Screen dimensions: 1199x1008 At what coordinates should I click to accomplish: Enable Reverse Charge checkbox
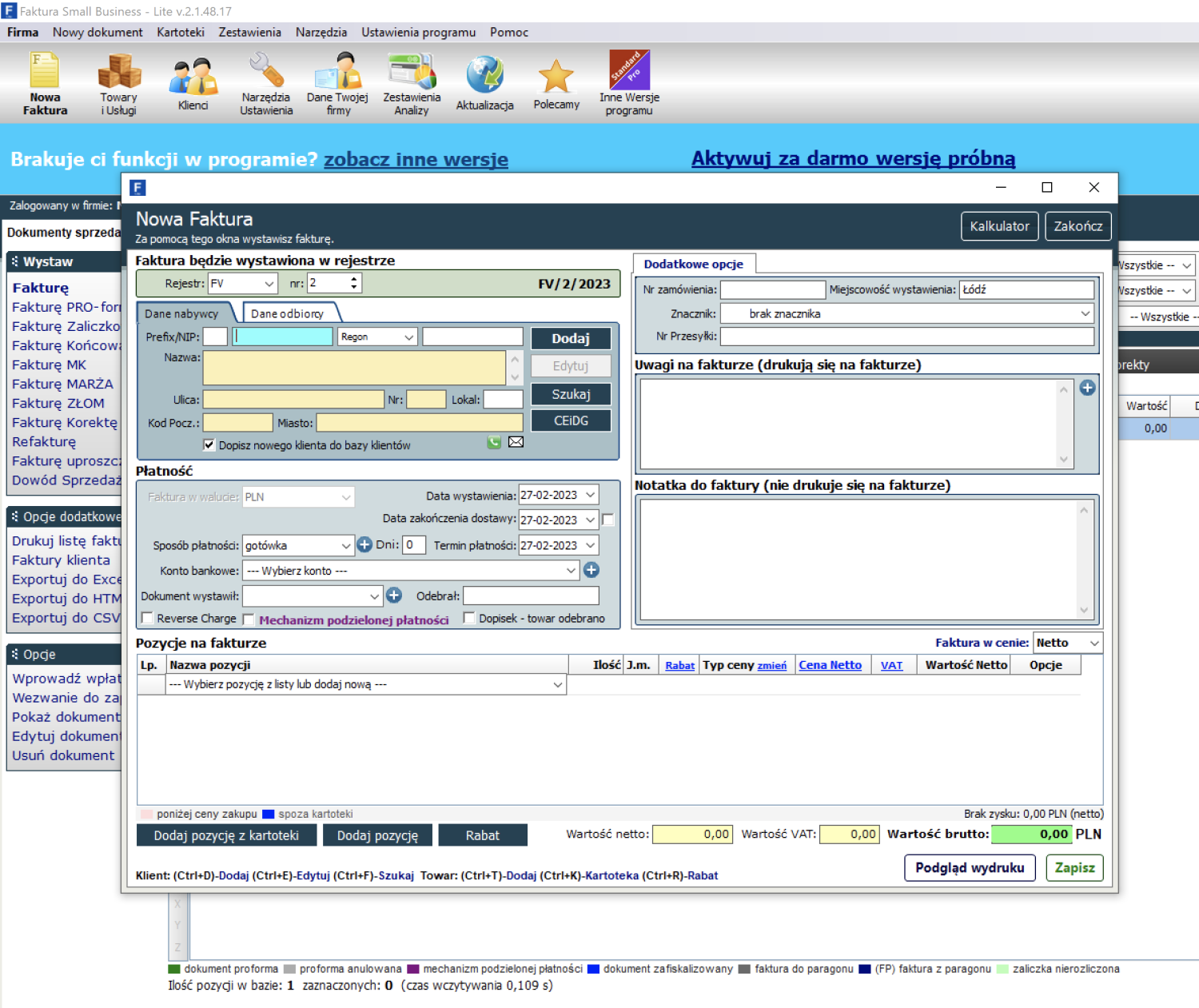[147, 618]
